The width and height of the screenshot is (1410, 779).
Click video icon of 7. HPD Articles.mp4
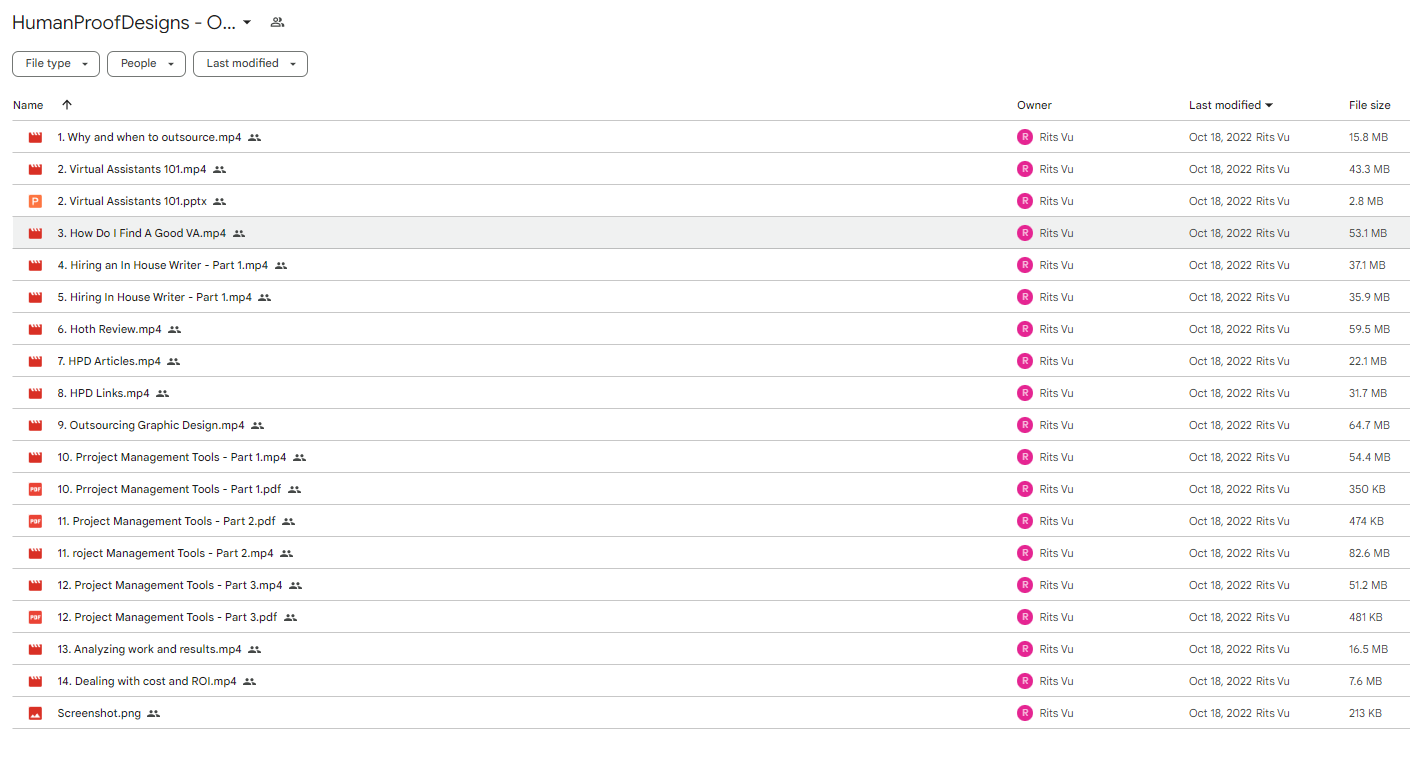pos(35,361)
